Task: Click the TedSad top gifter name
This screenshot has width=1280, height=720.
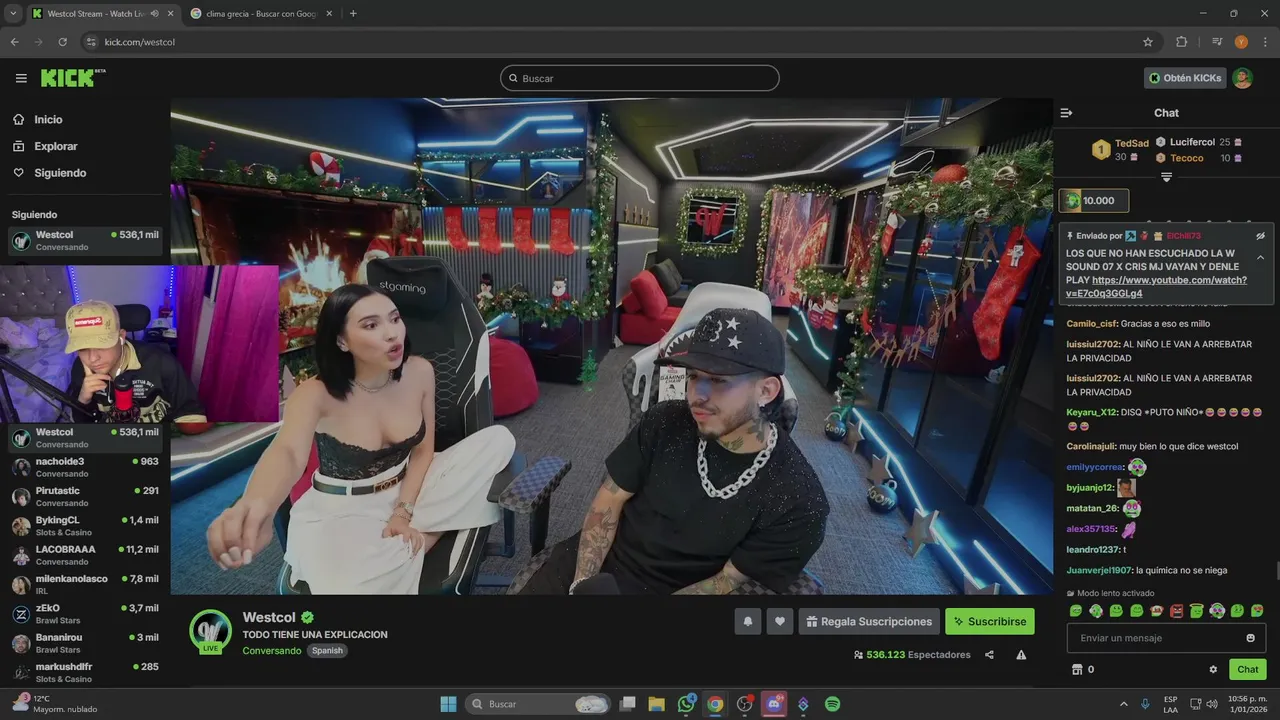Action: (1132, 144)
